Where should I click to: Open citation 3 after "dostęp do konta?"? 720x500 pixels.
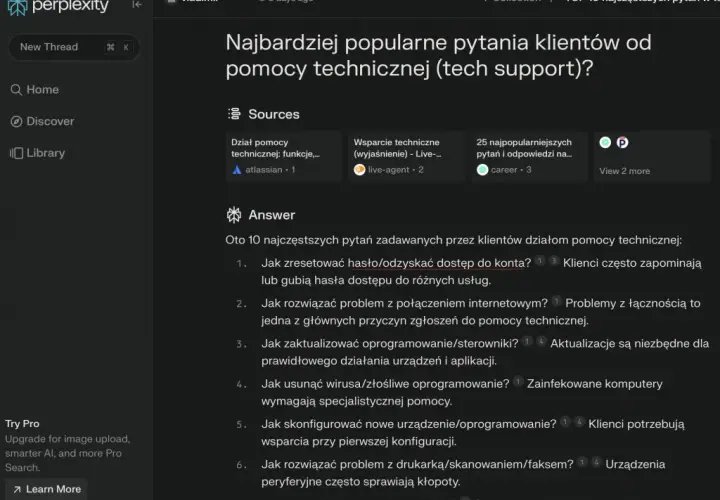click(x=554, y=261)
